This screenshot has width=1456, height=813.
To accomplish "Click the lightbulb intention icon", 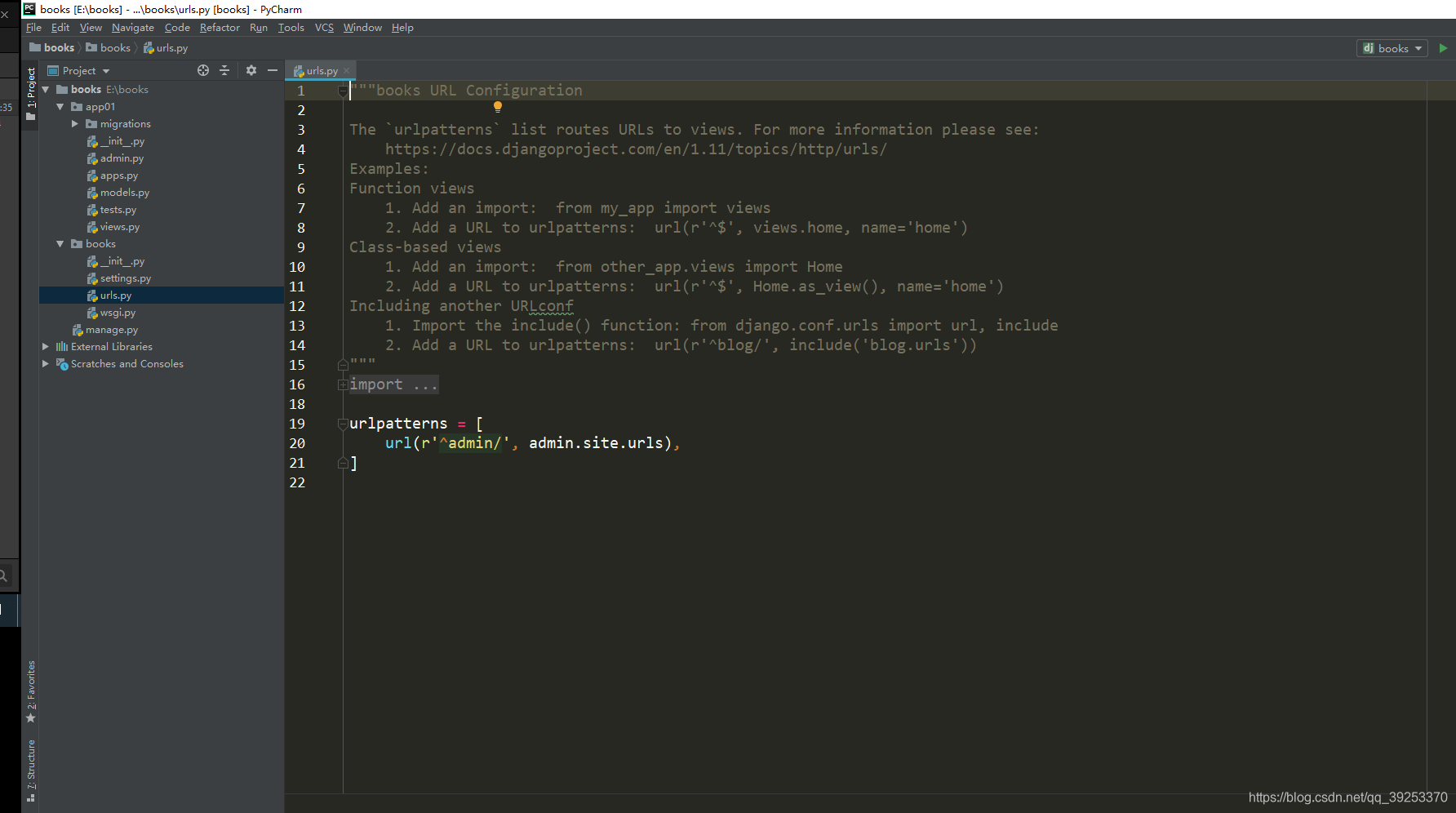I will coord(498,107).
